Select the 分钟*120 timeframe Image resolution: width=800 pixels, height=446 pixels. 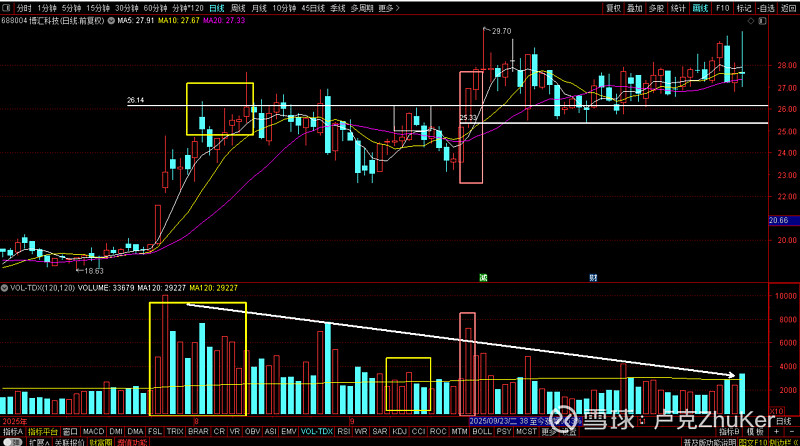tap(187, 8)
